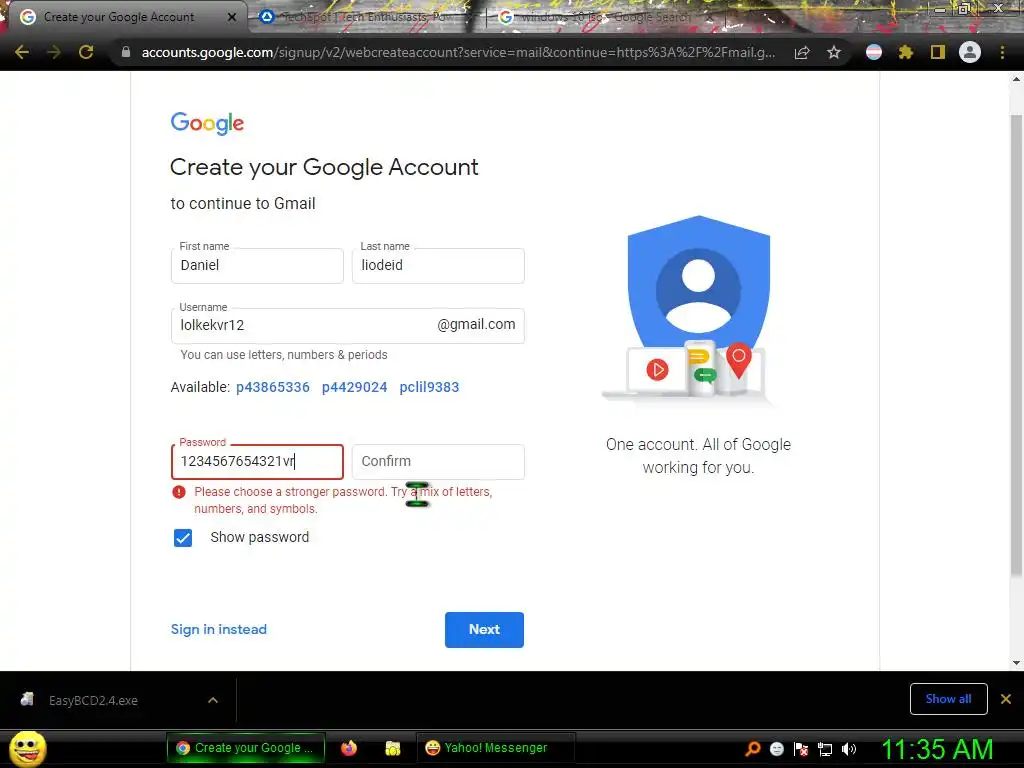Click the round face tray icon
Image resolution: width=1024 pixels, height=768 pixels.
pos(776,749)
